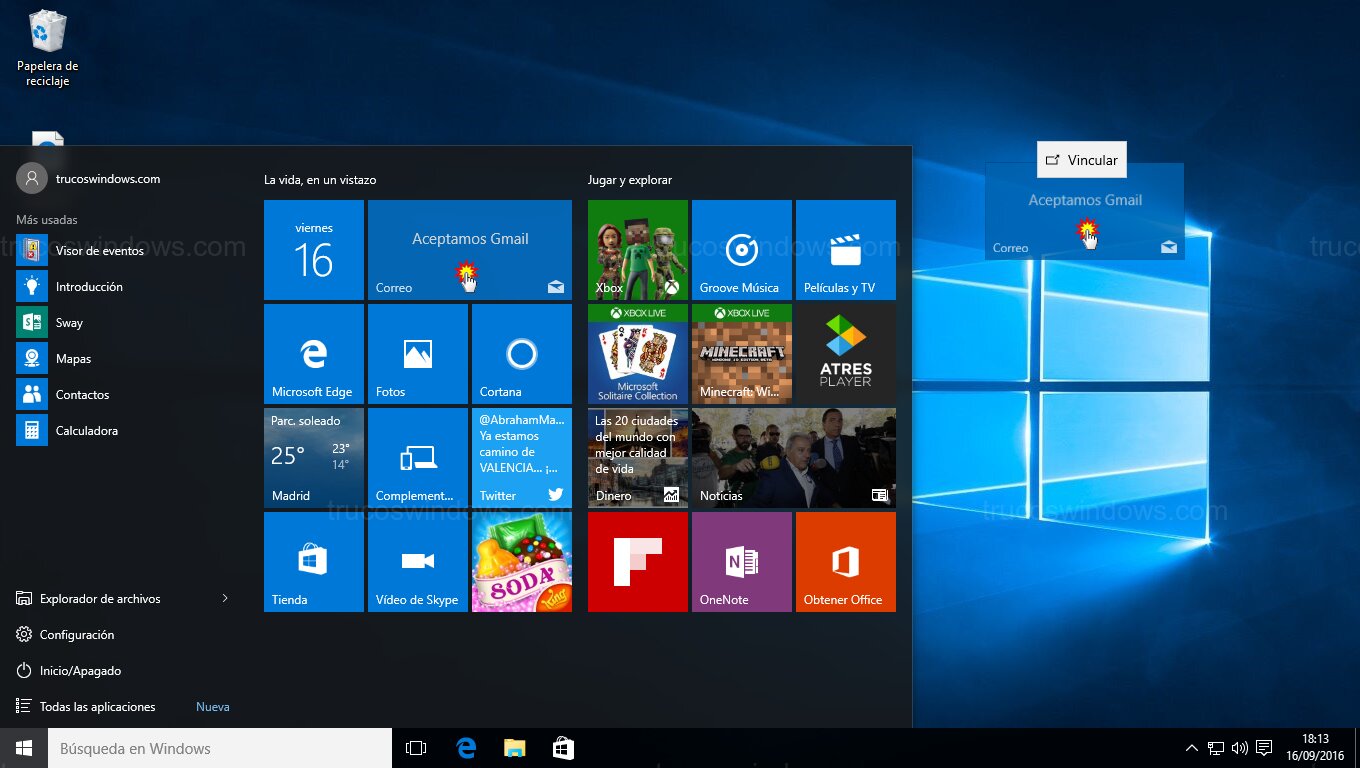The height and width of the screenshot is (768, 1360).
Task: Open the Películas y TV tile
Action: (x=845, y=250)
